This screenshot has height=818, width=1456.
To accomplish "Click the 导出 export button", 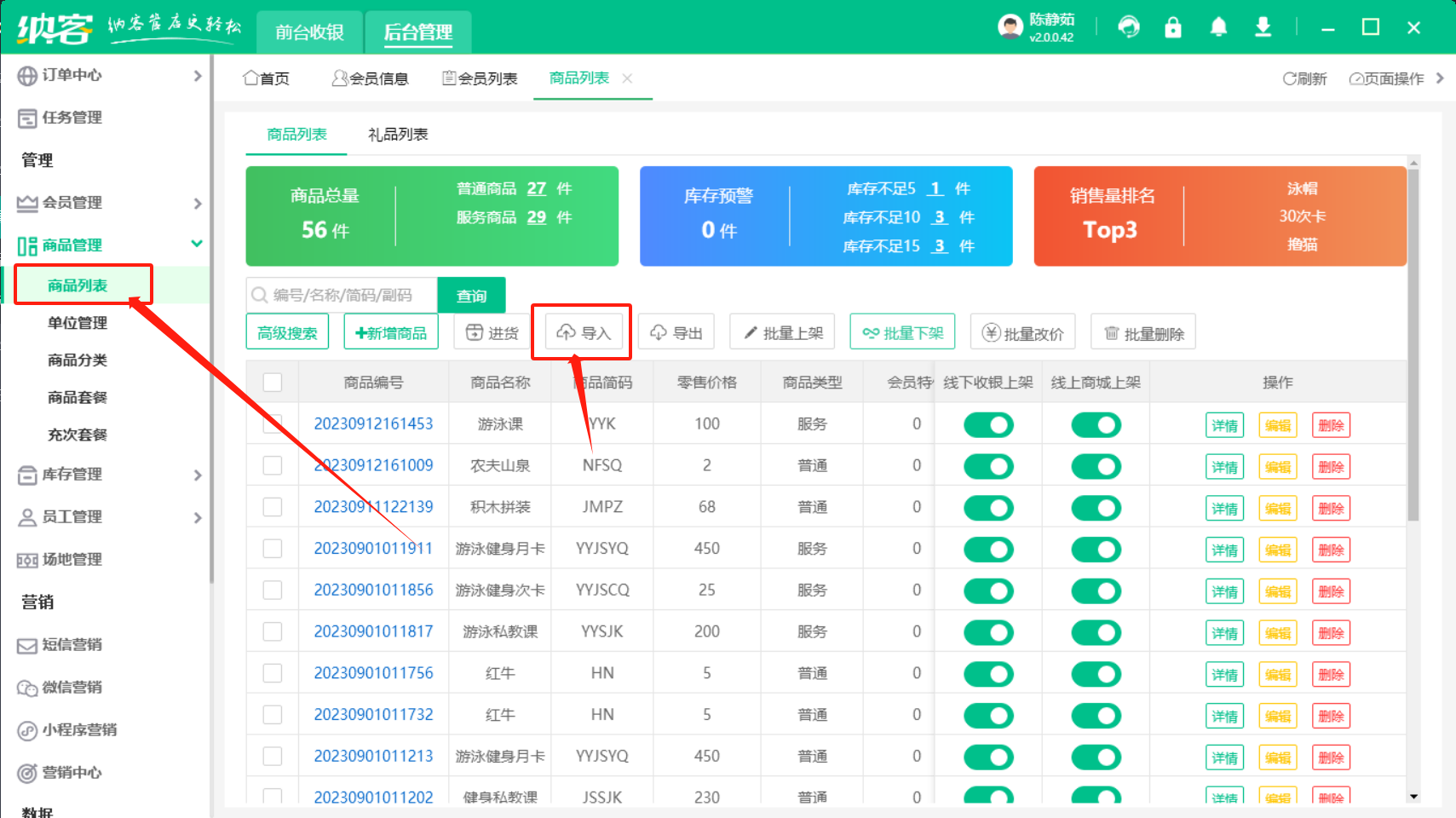I will (676, 332).
